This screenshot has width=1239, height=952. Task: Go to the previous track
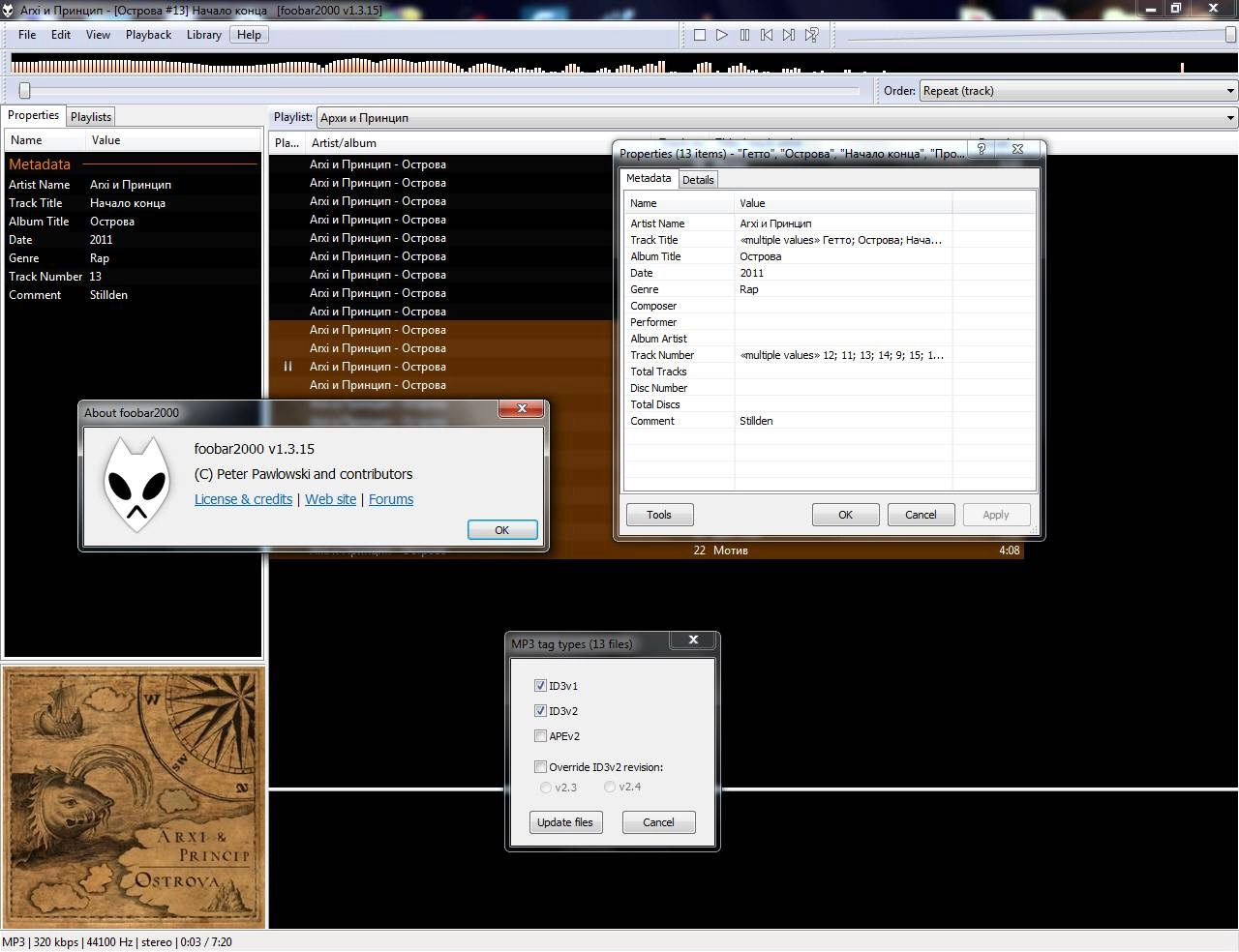click(x=767, y=35)
